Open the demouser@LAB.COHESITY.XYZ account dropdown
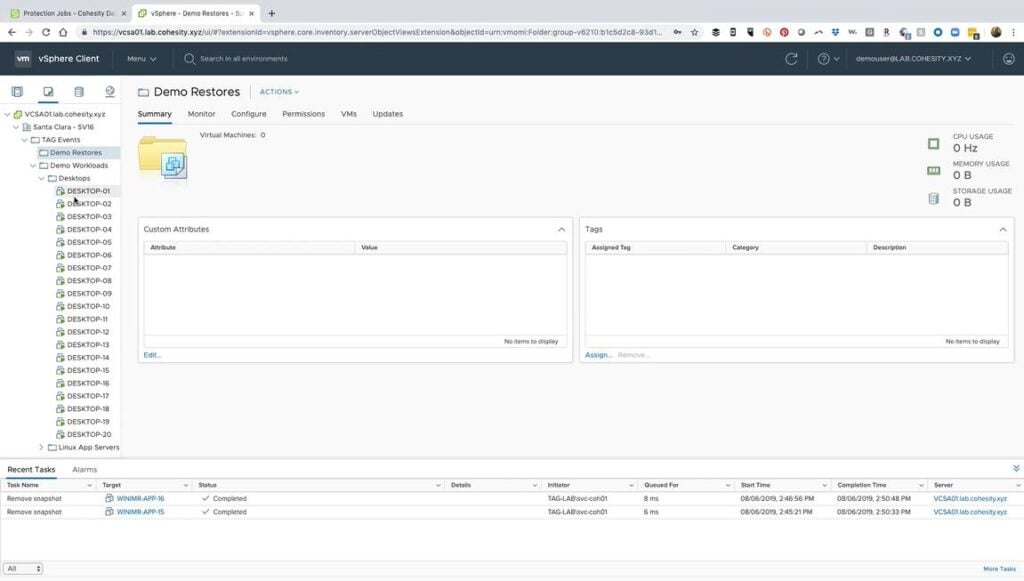This screenshot has height=581, width=1024. coord(913,59)
